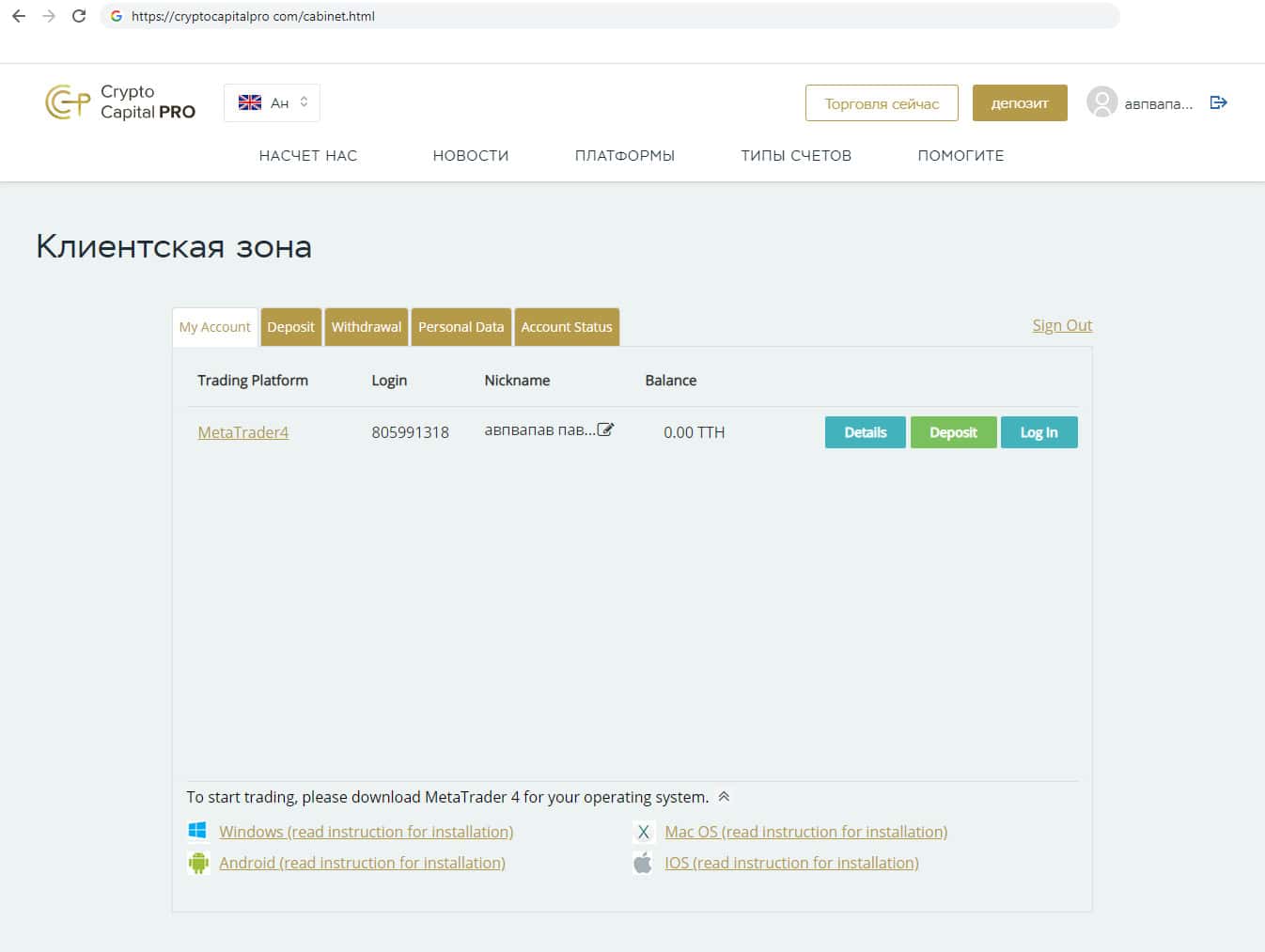The width and height of the screenshot is (1265, 952).
Task: Click the logout arrow icon in header
Action: 1219,102
